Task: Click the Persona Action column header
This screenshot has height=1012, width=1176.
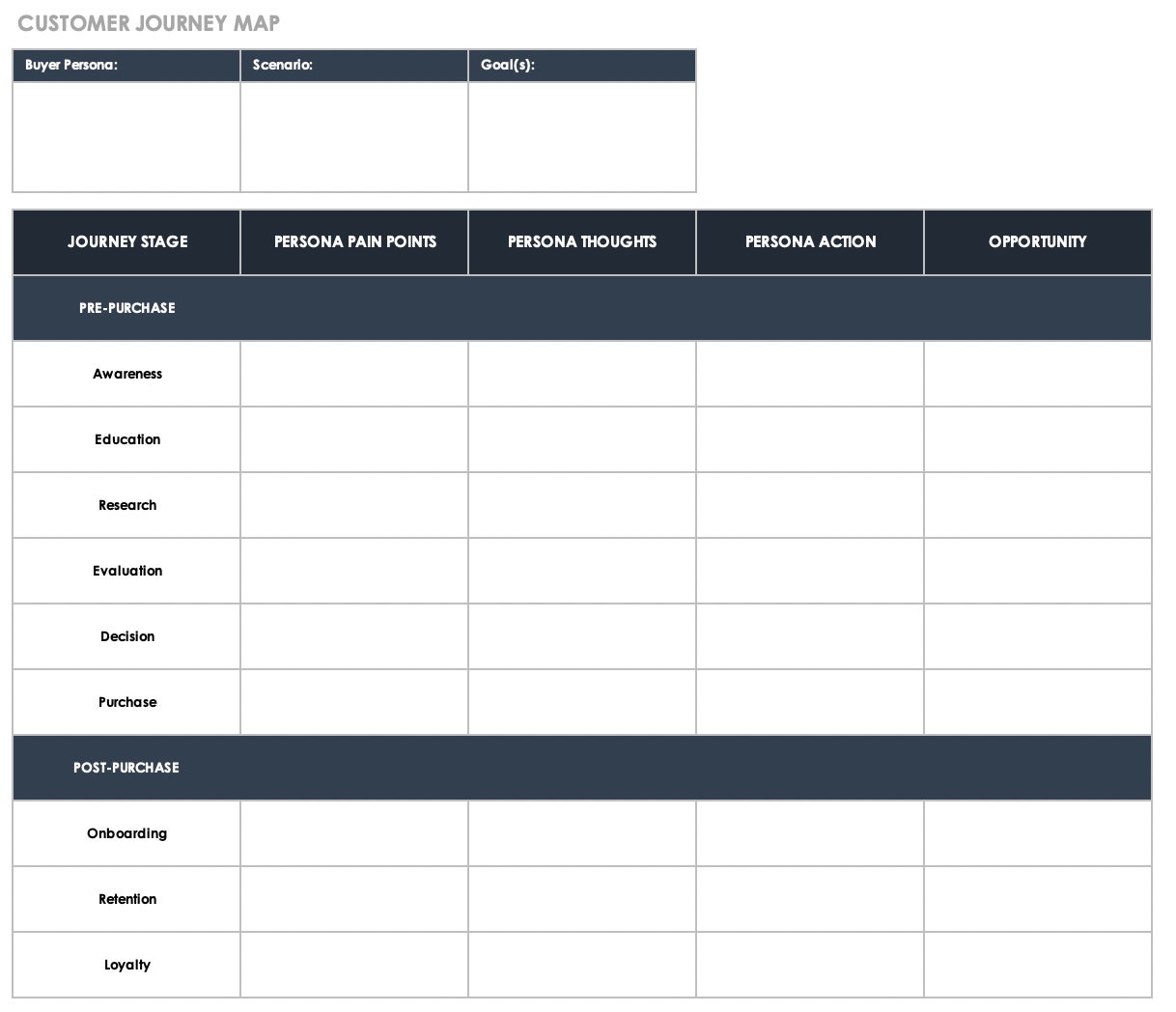Action: click(810, 242)
